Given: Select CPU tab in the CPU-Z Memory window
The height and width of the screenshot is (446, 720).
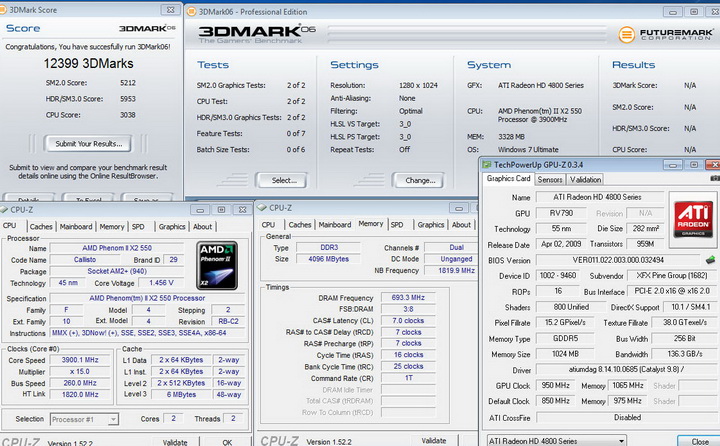Looking at the screenshot, I should [268, 225].
